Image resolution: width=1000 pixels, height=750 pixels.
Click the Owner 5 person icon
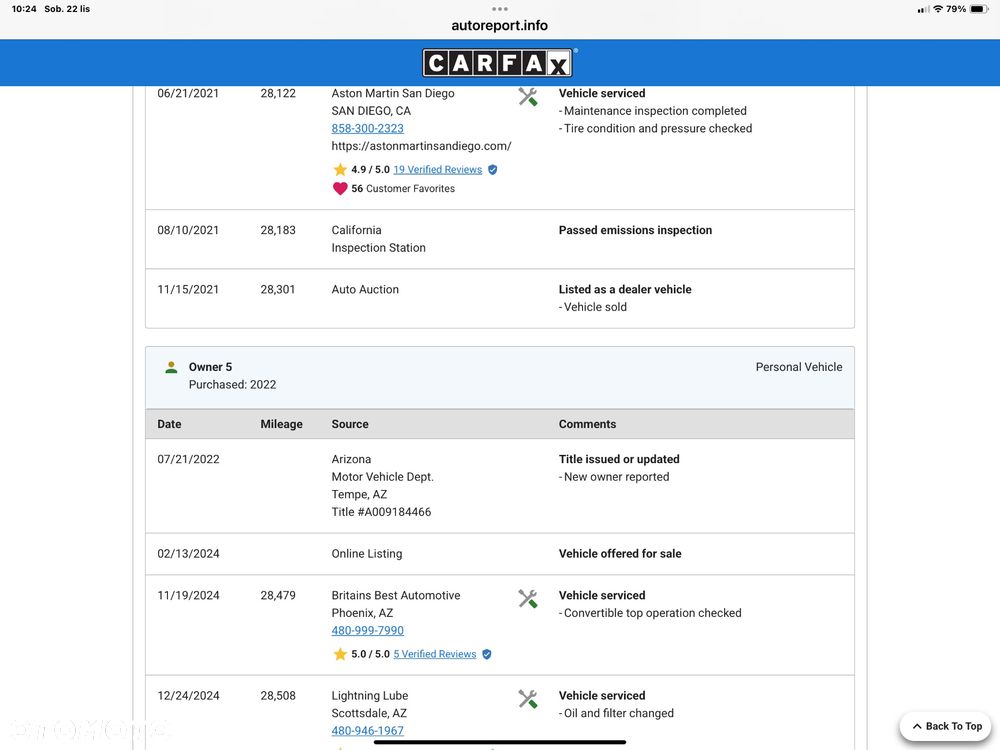tap(171, 367)
